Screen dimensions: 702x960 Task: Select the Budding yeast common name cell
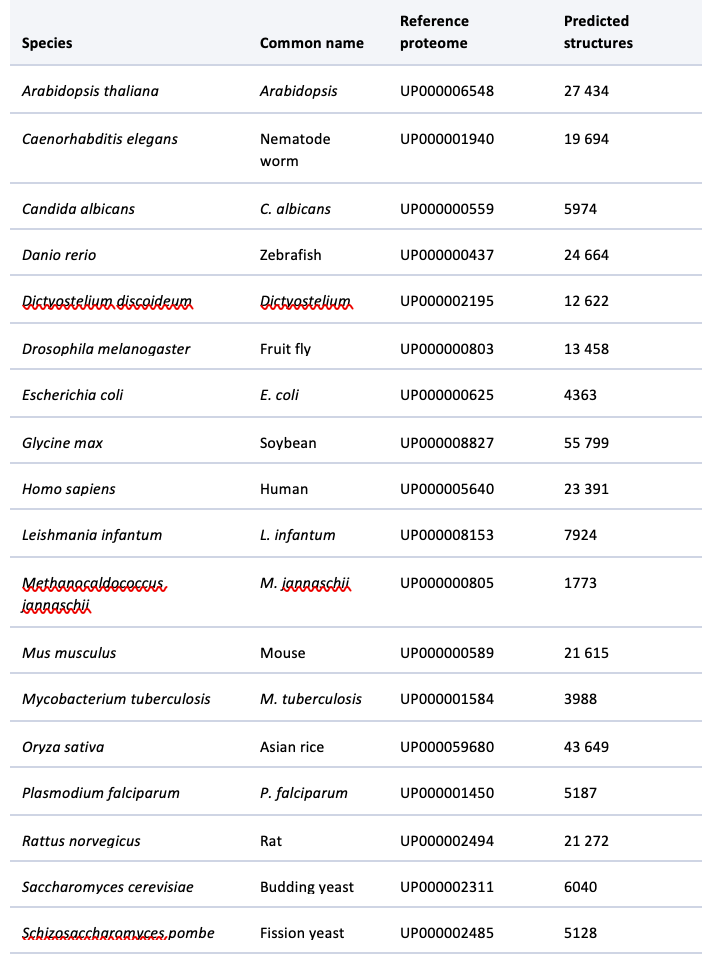[x=307, y=887]
